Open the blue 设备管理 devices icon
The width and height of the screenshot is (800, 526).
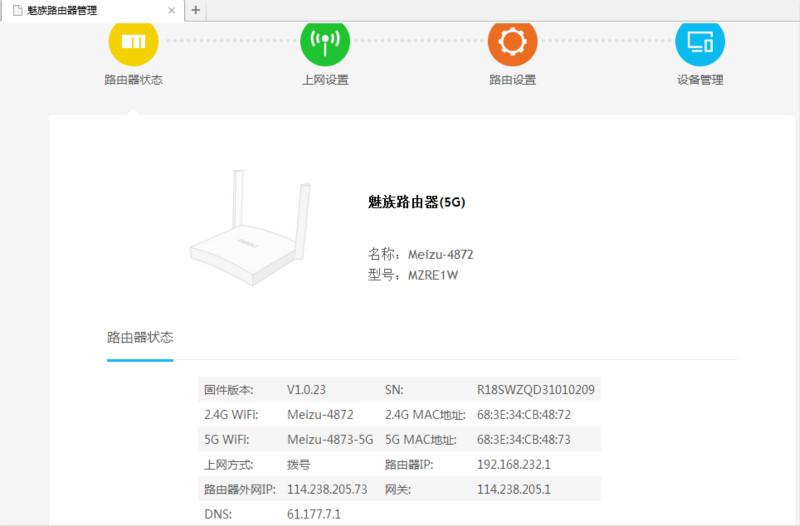pyautogui.click(x=700, y=42)
